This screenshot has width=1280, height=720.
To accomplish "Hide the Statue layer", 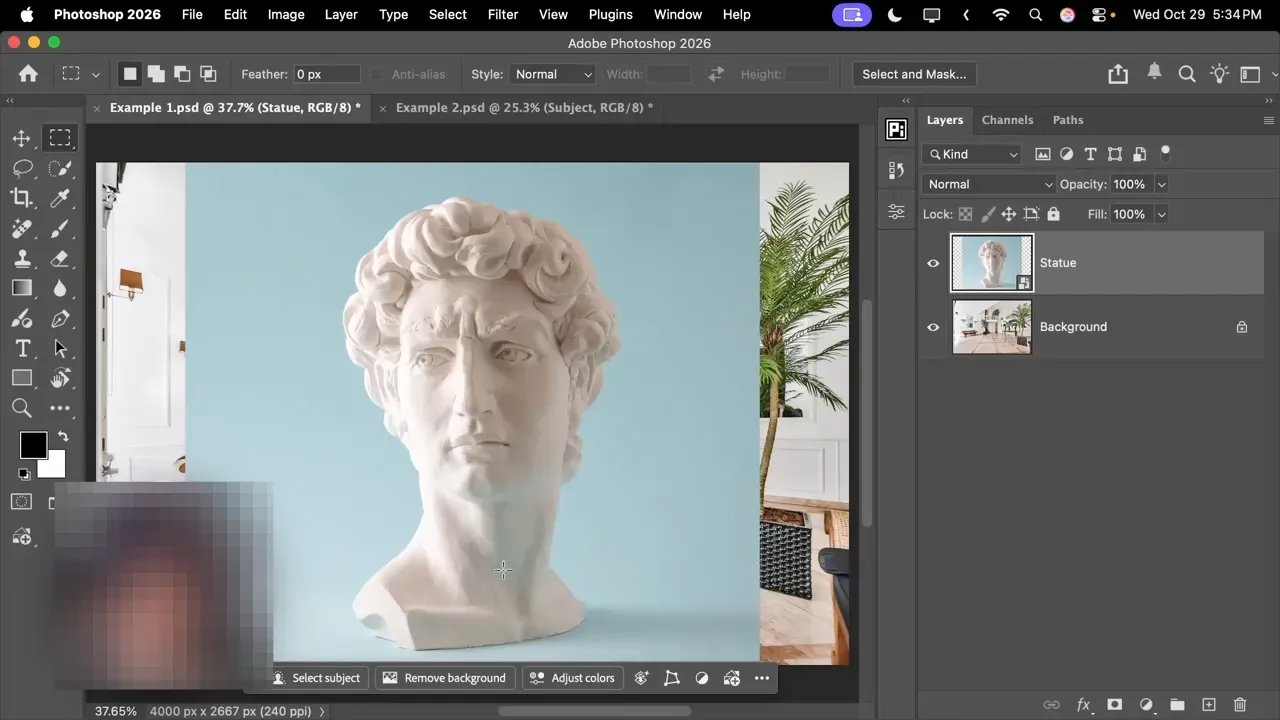I will 933,262.
